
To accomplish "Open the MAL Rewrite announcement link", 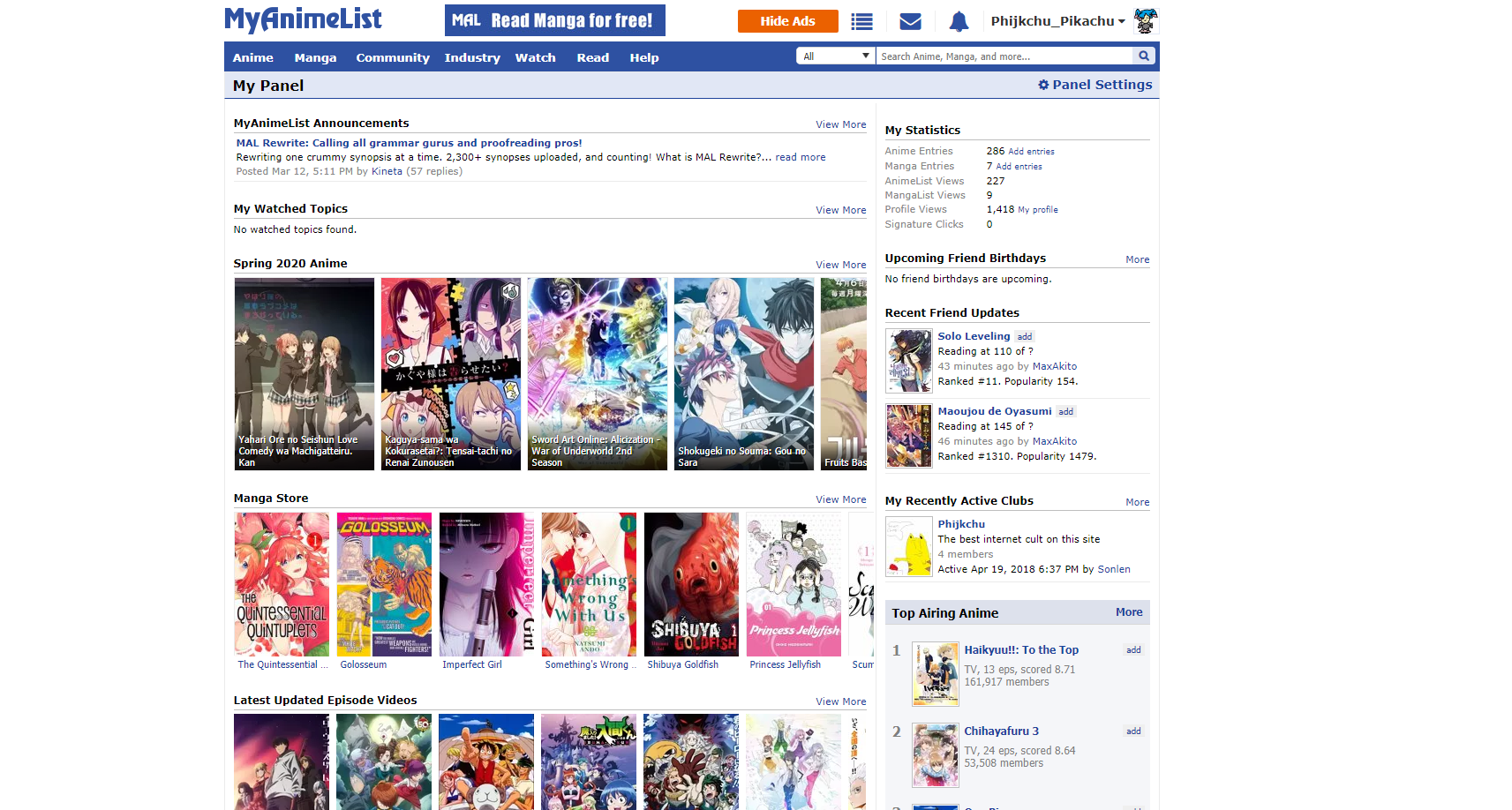I will click(409, 143).
